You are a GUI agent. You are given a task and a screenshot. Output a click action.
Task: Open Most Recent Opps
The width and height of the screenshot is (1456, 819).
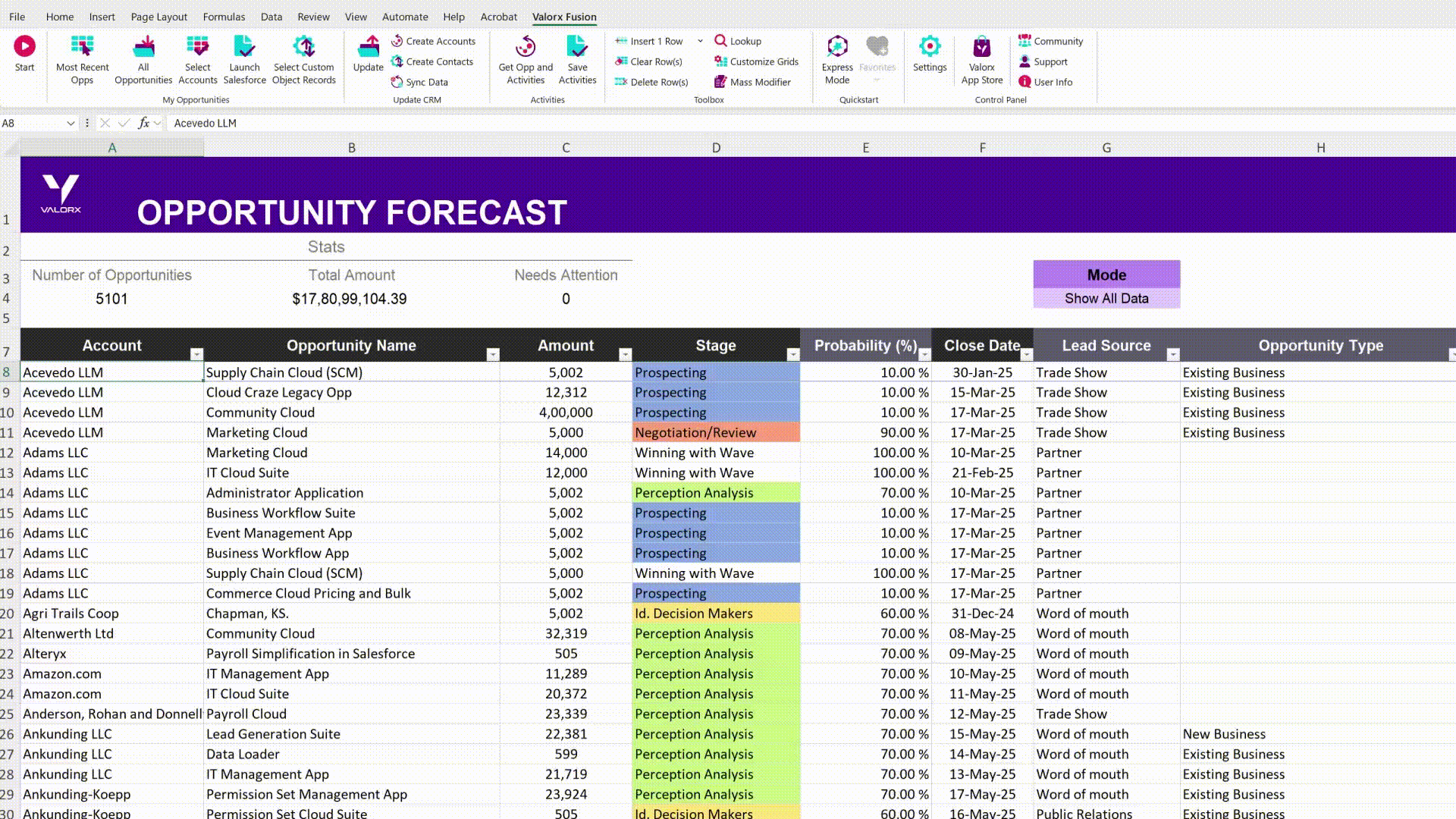pyautogui.click(x=82, y=47)
